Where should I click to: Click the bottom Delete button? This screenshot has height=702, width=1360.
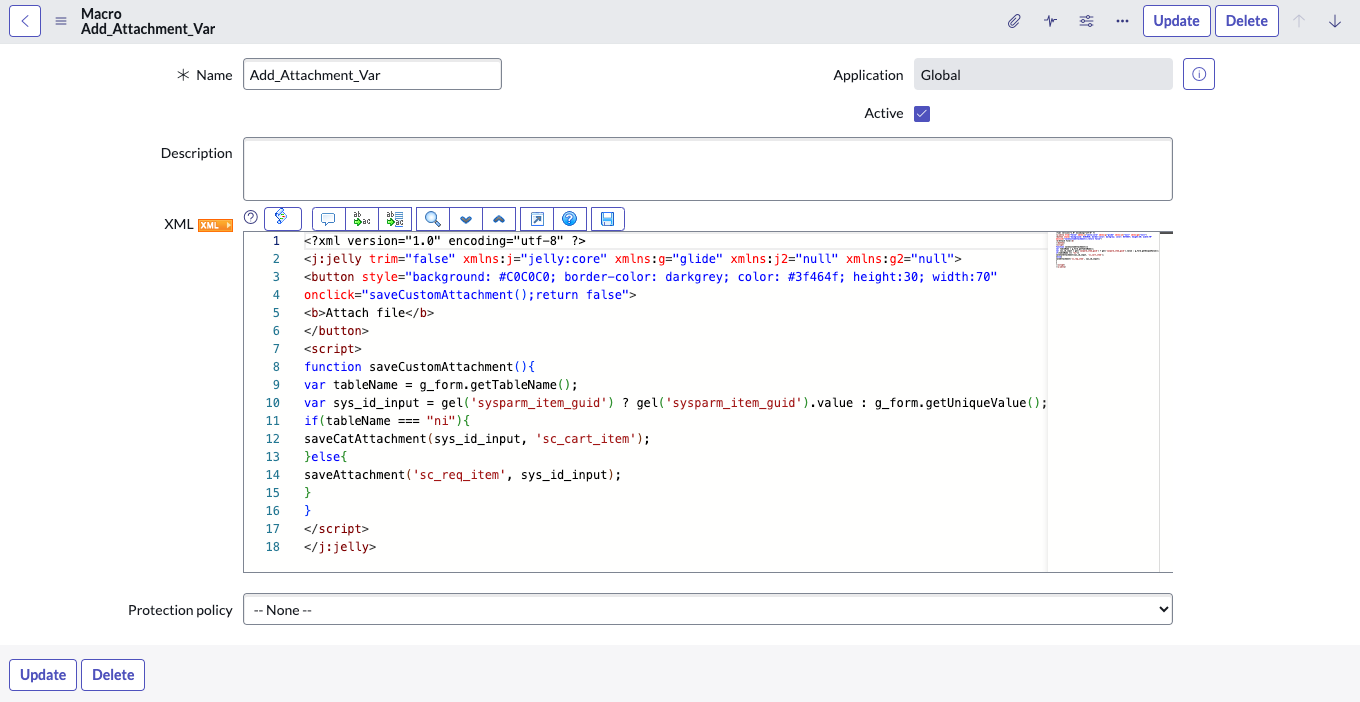click(113, 675)
